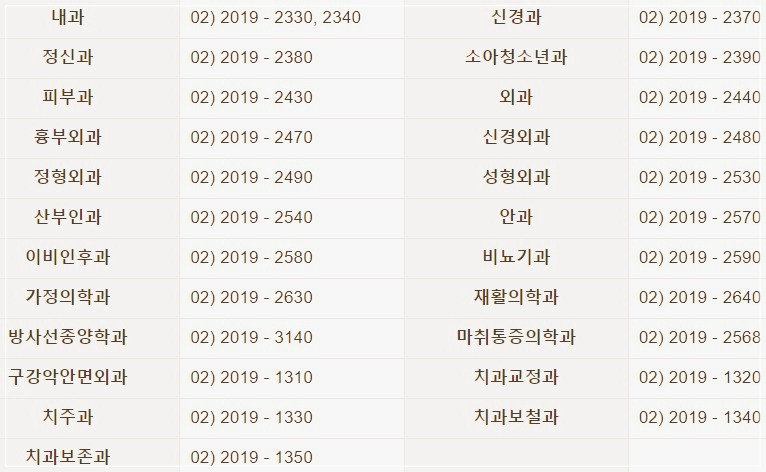Select the 재활의학과 department cell
Viewport: 766px width, 472px height.
pyautogui.click(x=516, y=297)
